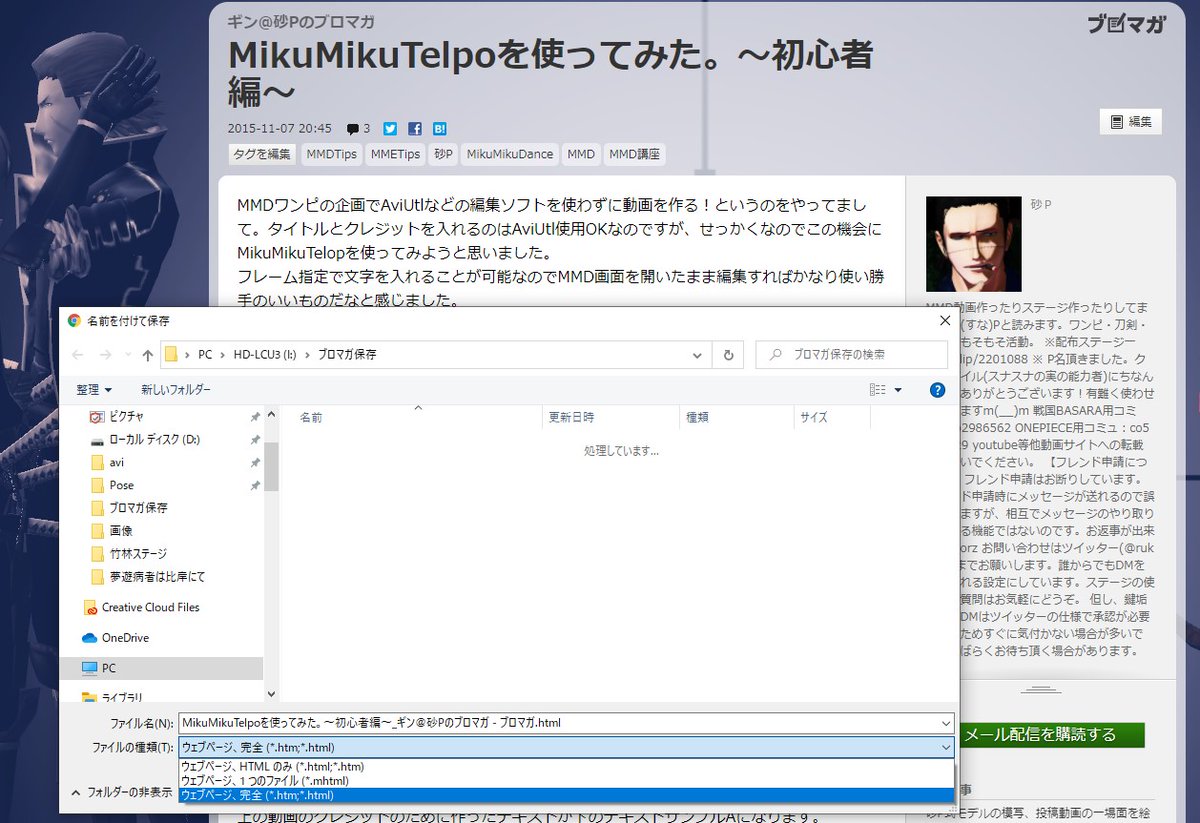Screen dimensions: 1200x823
Task: Select ウェブページ、完全 option in list
Action: [x=566, y=795]
